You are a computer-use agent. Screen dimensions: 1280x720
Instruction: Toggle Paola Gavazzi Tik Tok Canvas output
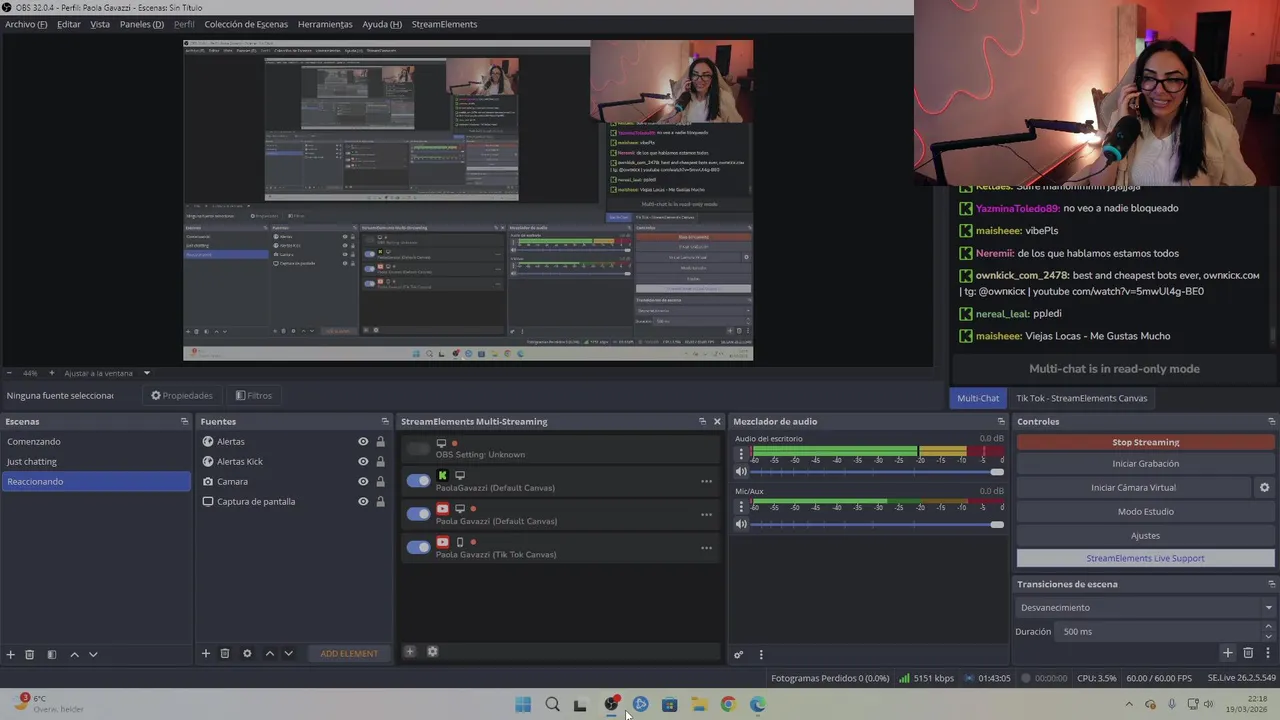tap(418, 547)
